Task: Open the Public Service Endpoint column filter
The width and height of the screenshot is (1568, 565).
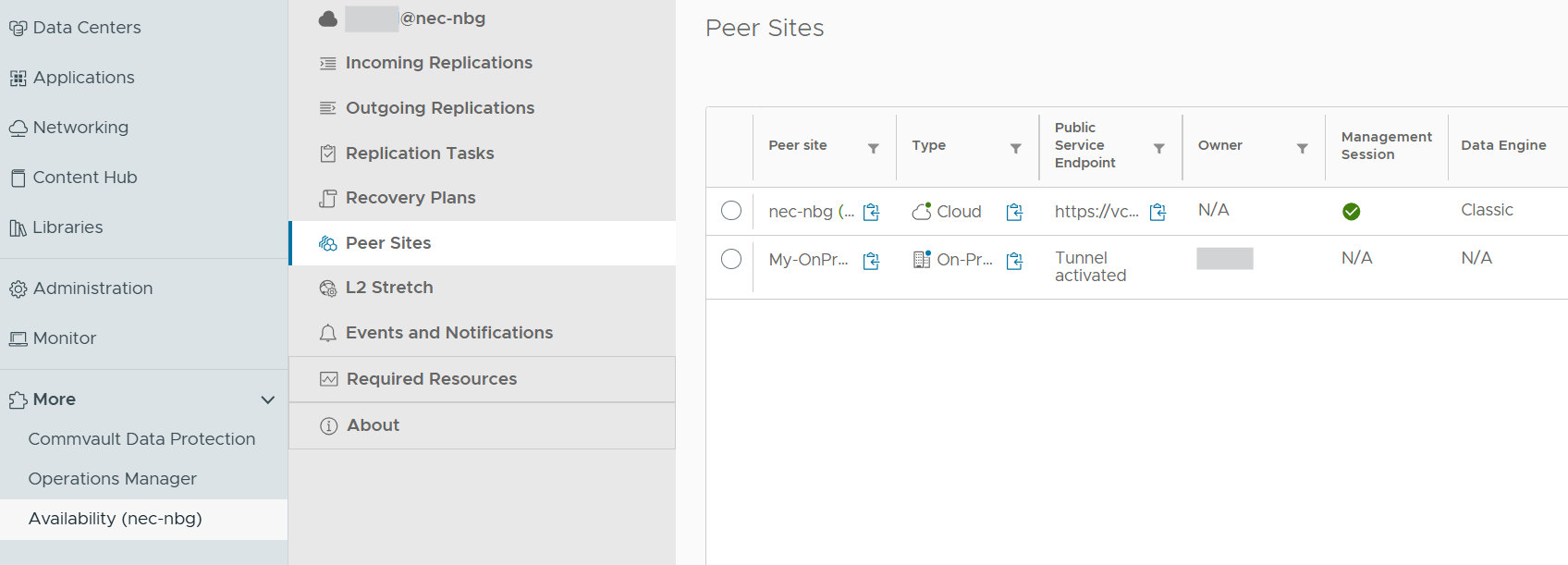Action: (1158, 148)
